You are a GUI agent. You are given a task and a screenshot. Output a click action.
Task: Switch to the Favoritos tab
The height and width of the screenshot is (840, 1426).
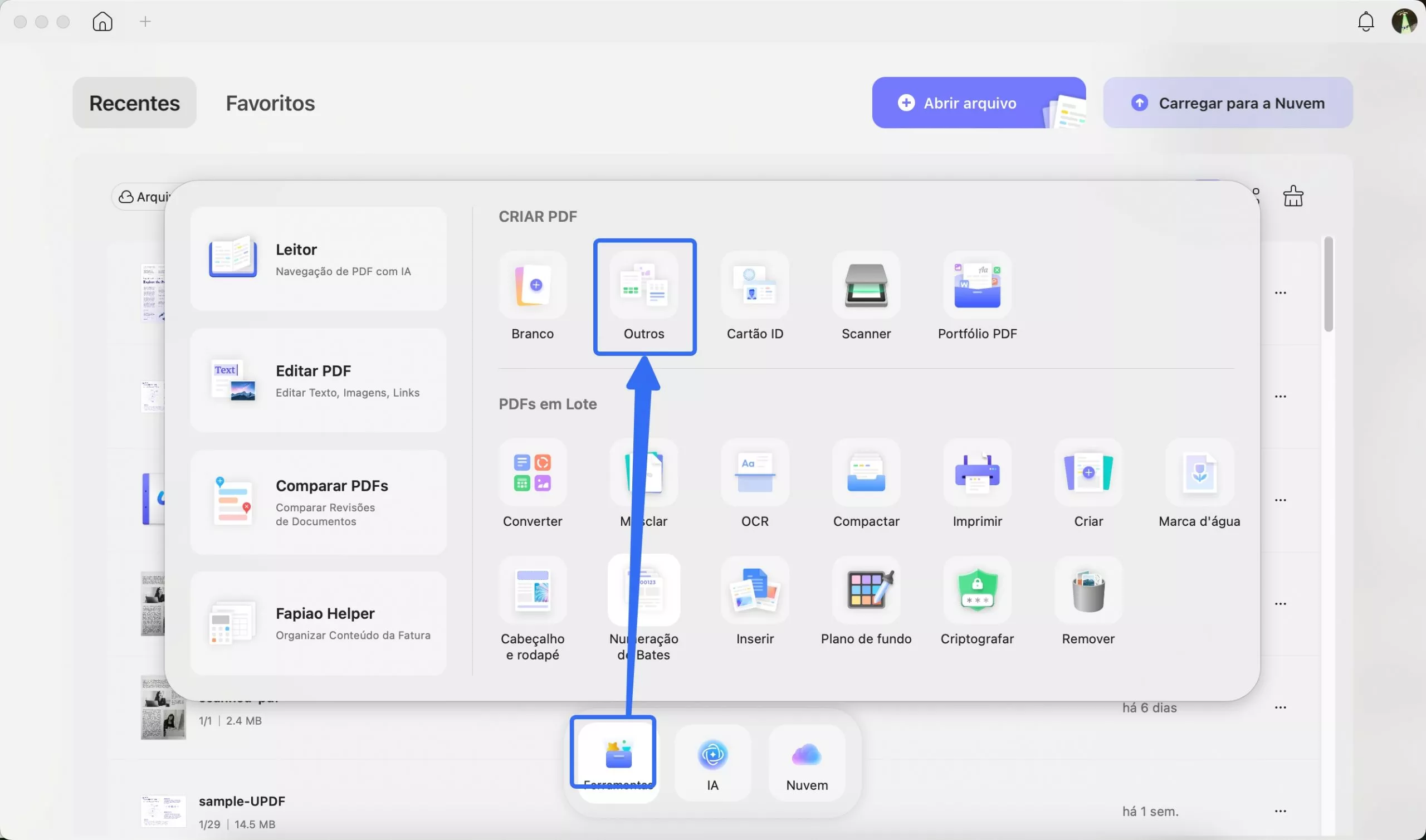(270, 103)
